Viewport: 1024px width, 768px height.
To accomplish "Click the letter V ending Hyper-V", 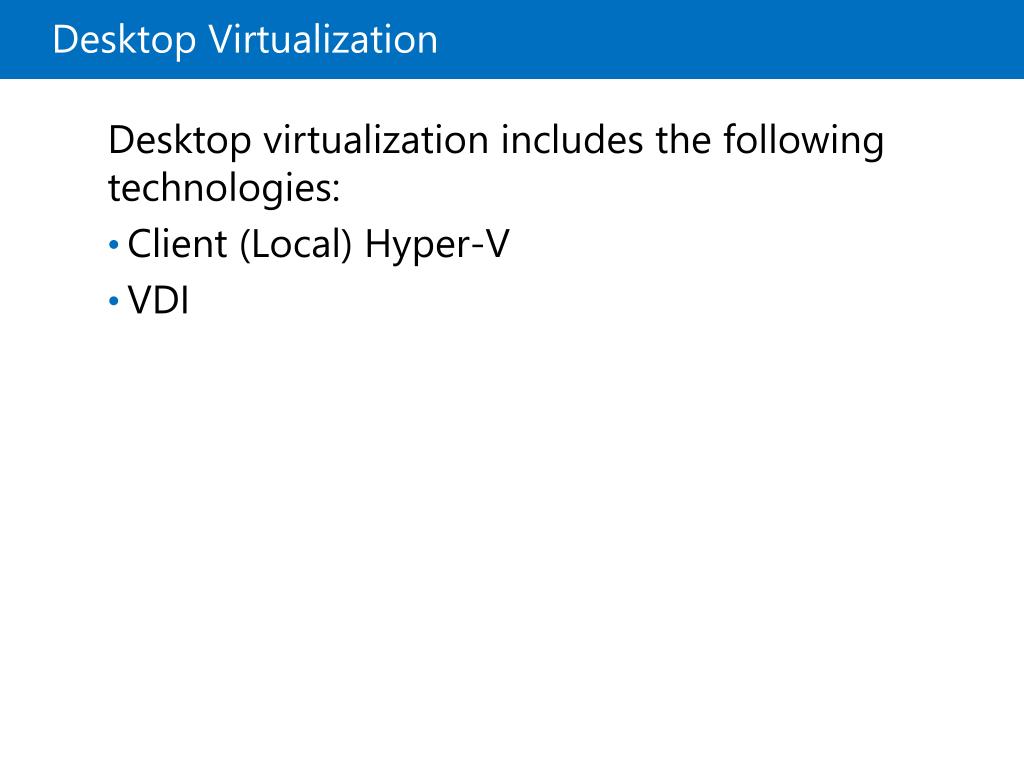I will pyautogui.click(x=498, y=244).
